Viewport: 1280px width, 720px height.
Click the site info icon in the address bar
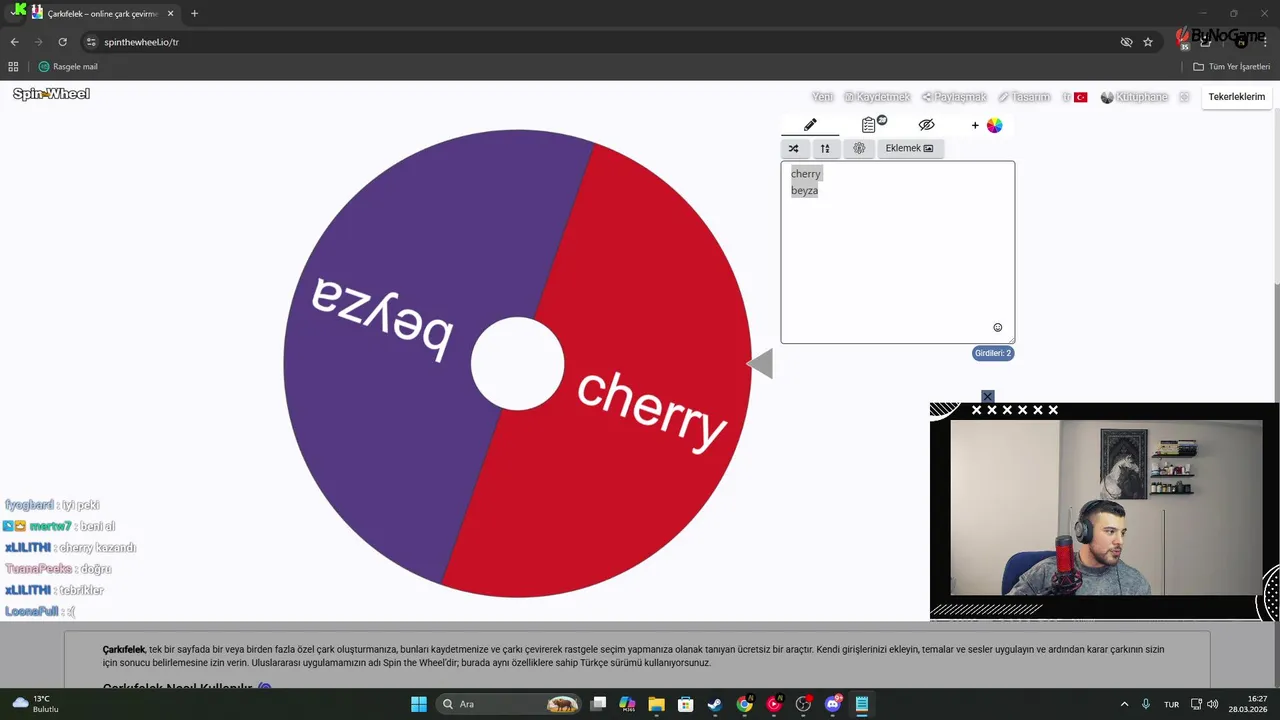(x=91, y=42)
